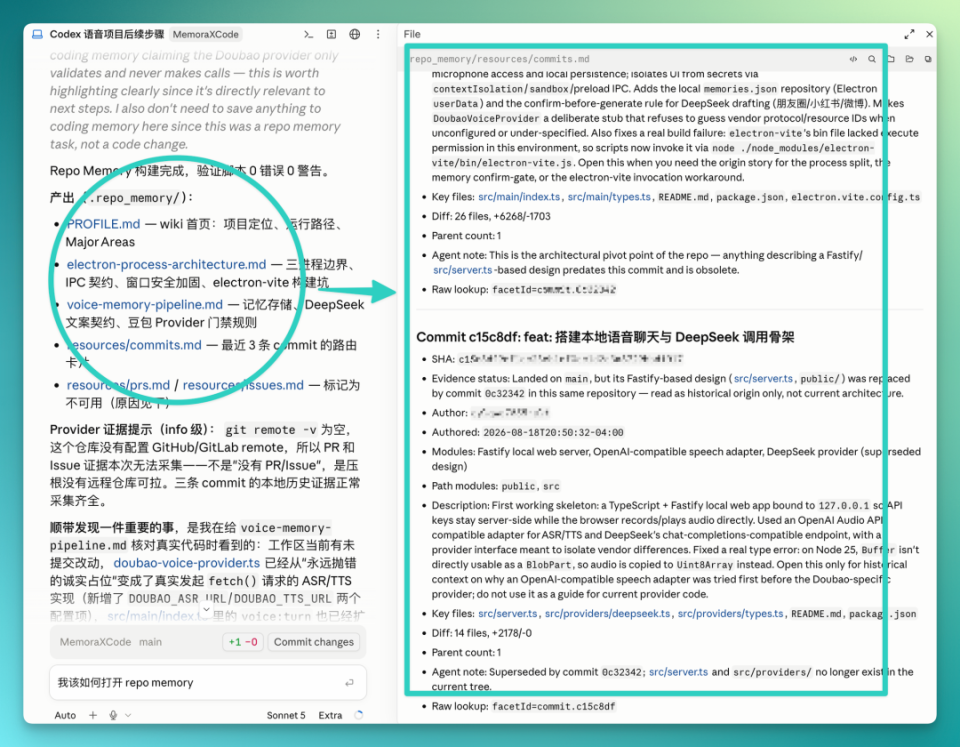
Task: Open the Auto mode selector
Action: point(66,715)
